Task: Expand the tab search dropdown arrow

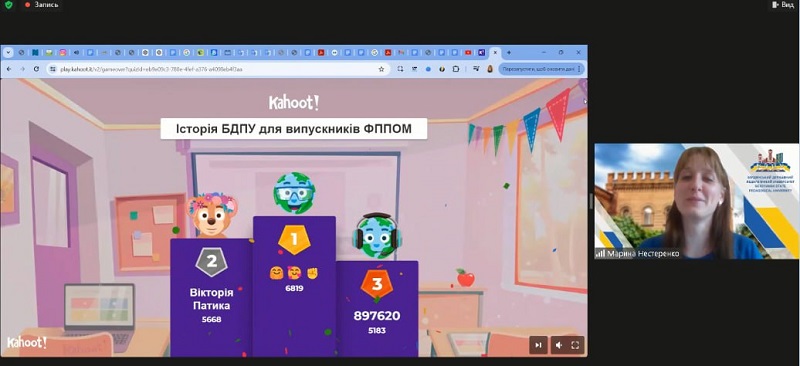Action: [x=8, y=52]
